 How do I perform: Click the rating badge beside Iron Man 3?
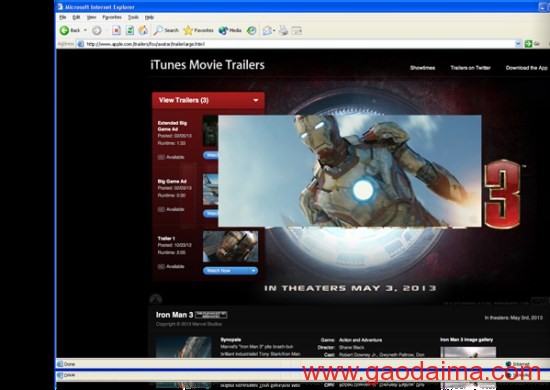(x=211, y=315)
